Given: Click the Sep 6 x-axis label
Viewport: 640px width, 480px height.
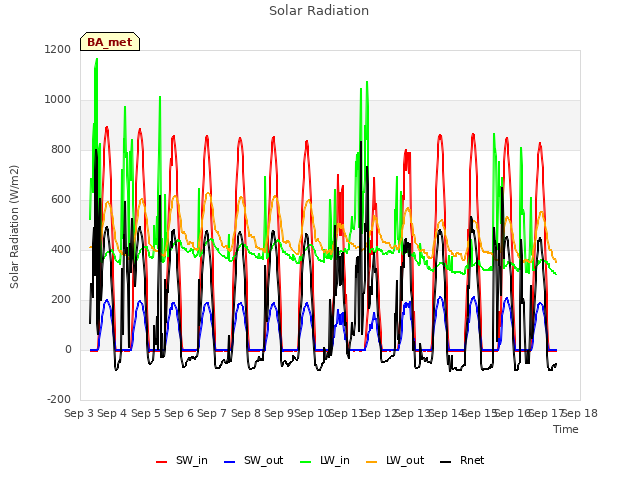Looking at the screenshot, I should click(179, 413).
